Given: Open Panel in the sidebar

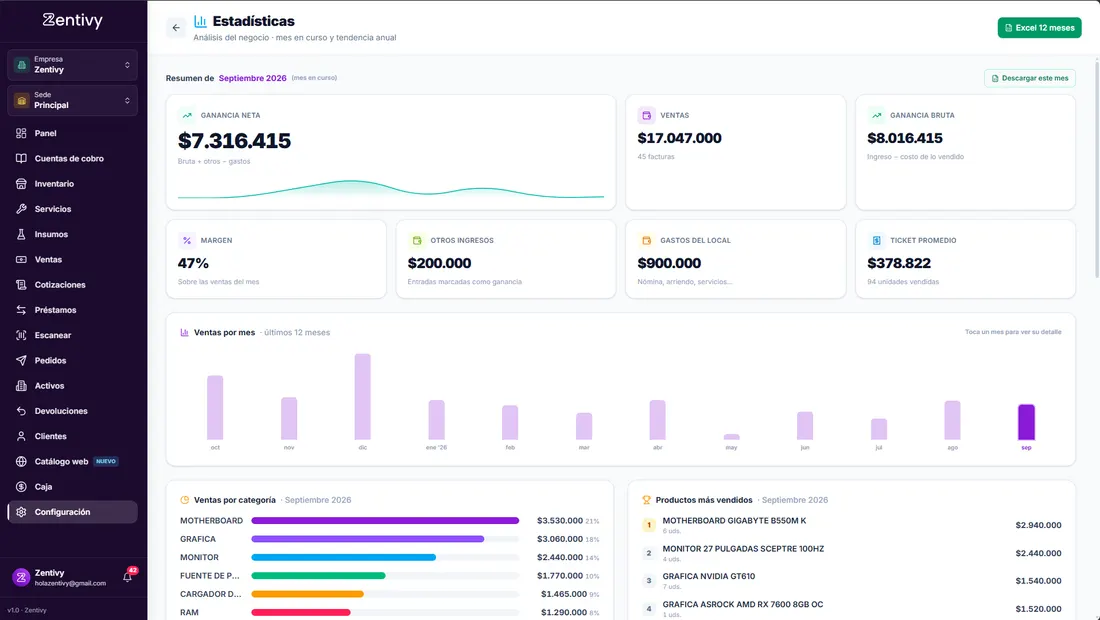Looking at the screenshot, I should [72, 133].
